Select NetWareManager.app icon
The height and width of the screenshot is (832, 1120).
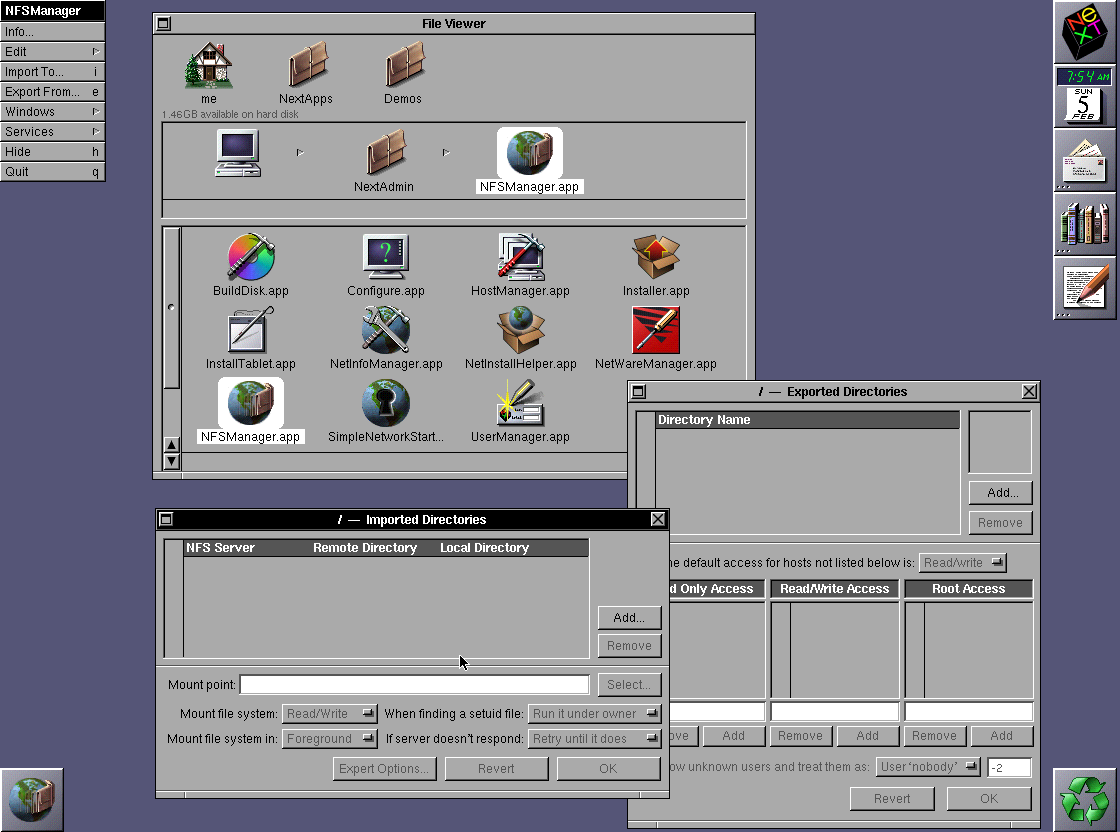point(656,330)
